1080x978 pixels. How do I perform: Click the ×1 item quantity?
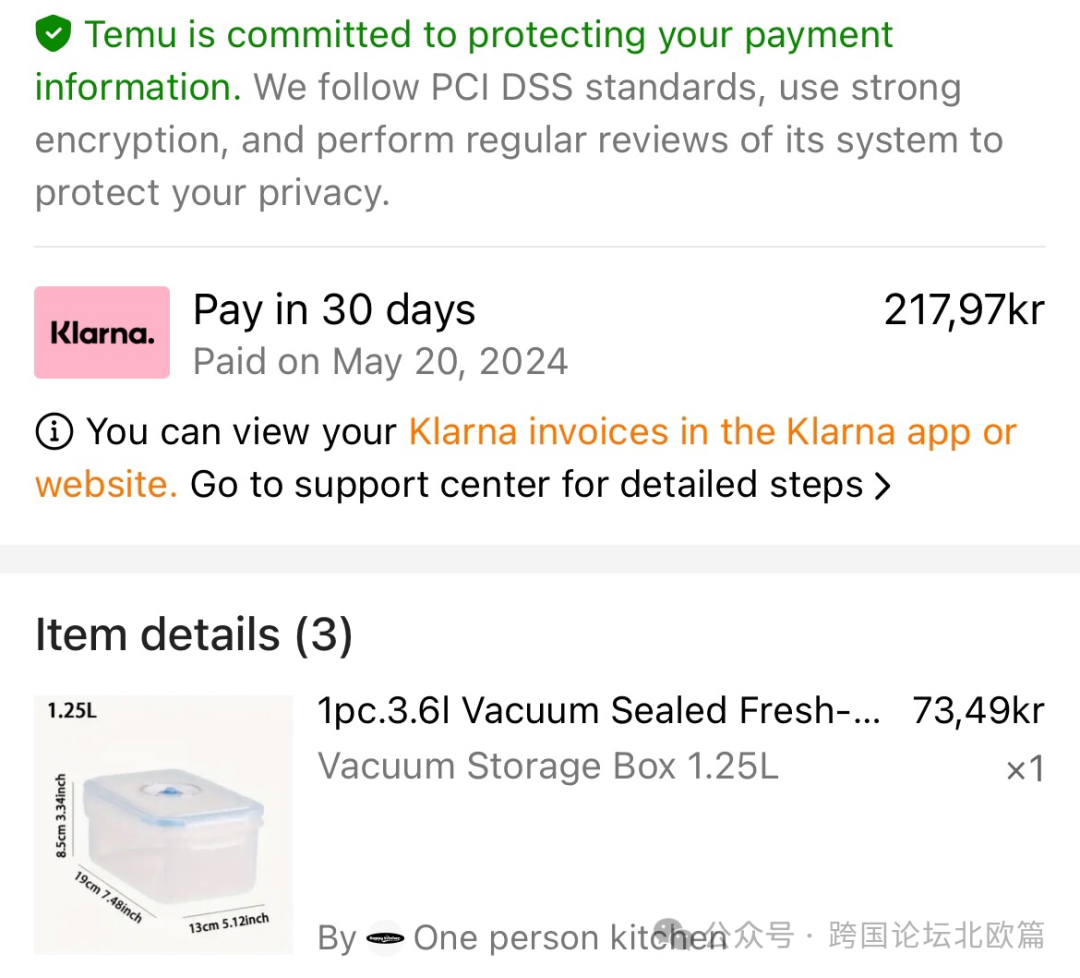pyautogui.click(x=1026, y=769)
